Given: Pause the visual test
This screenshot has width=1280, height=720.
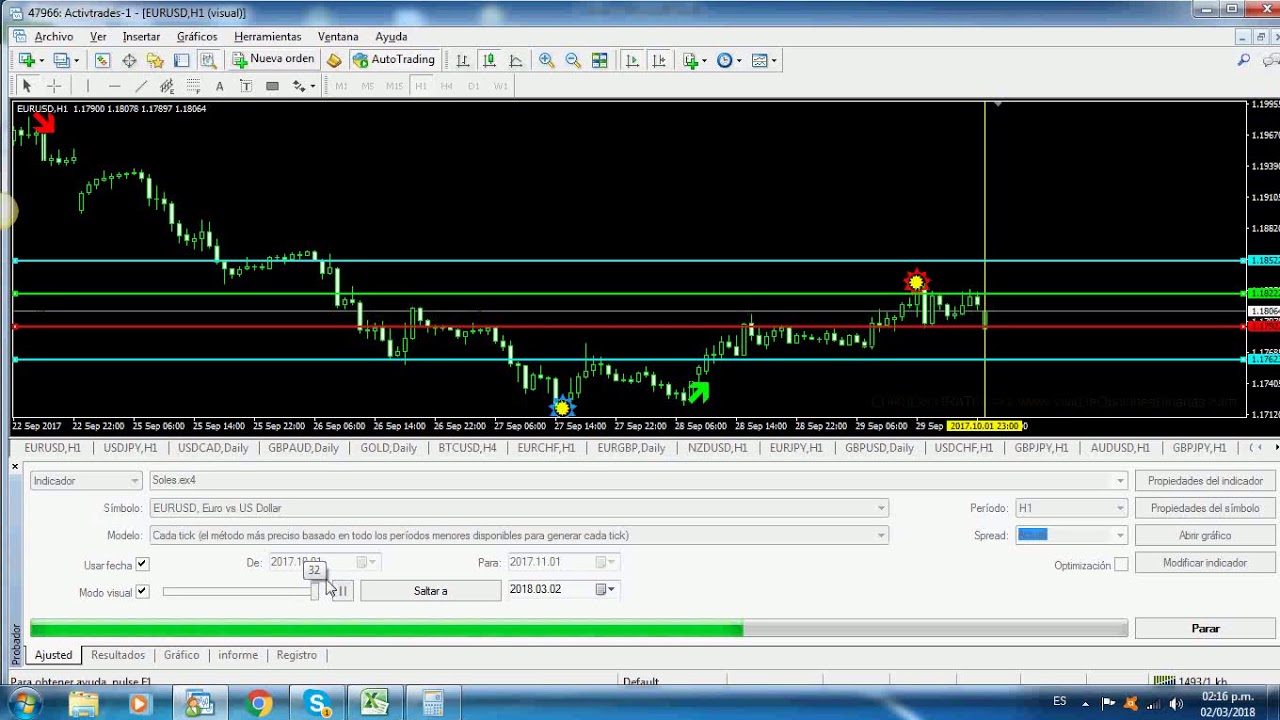Looking at the screenshot, I should [342, 591].
